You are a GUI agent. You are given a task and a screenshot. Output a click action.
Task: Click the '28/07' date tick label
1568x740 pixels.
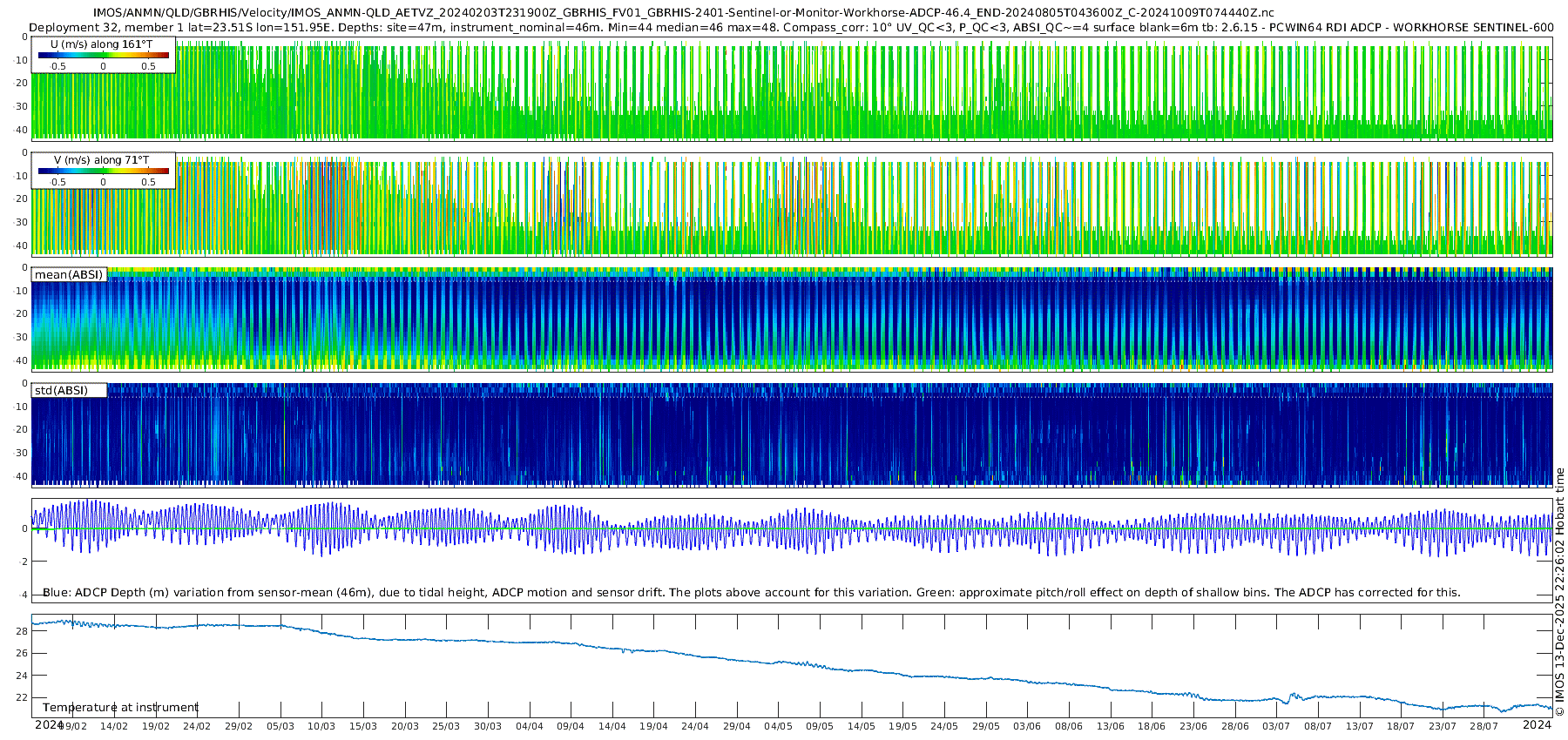(1484, 727)
